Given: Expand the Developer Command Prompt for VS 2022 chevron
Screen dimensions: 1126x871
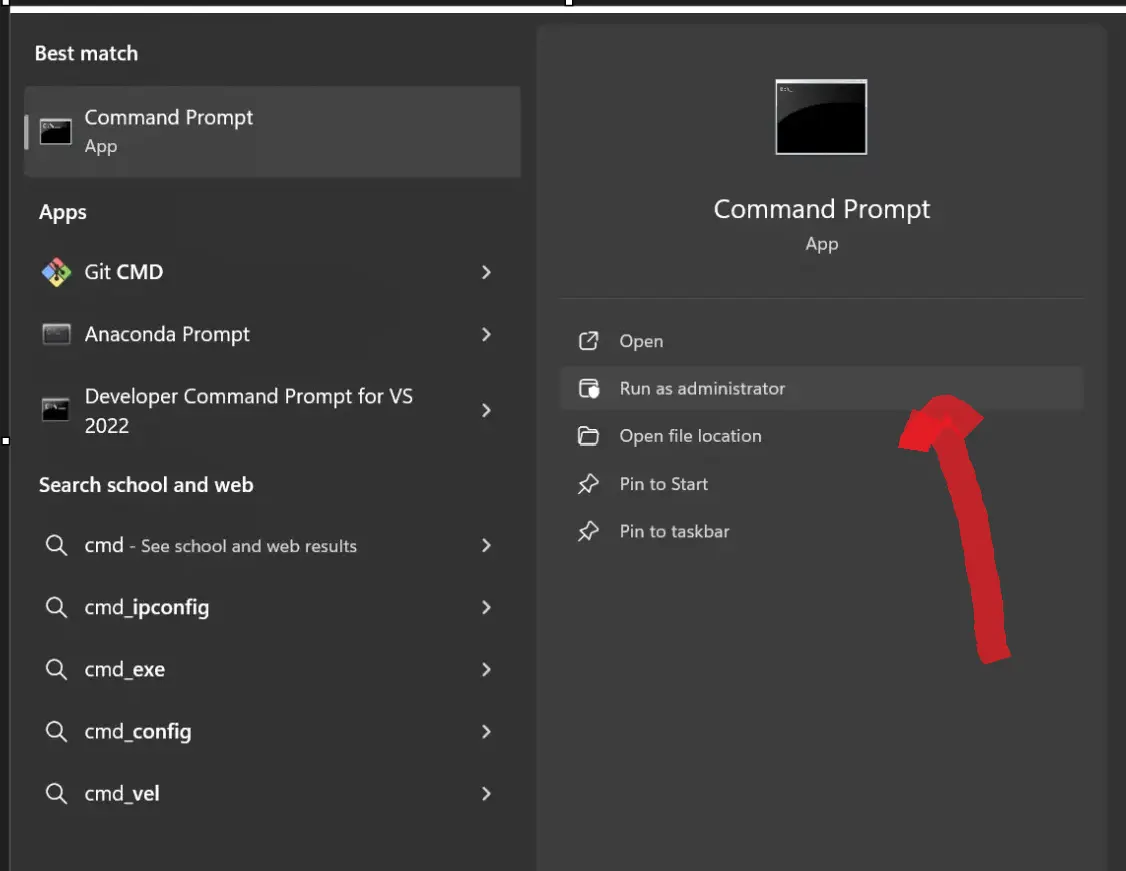Looking at the screenshot, I should point(486,410).
